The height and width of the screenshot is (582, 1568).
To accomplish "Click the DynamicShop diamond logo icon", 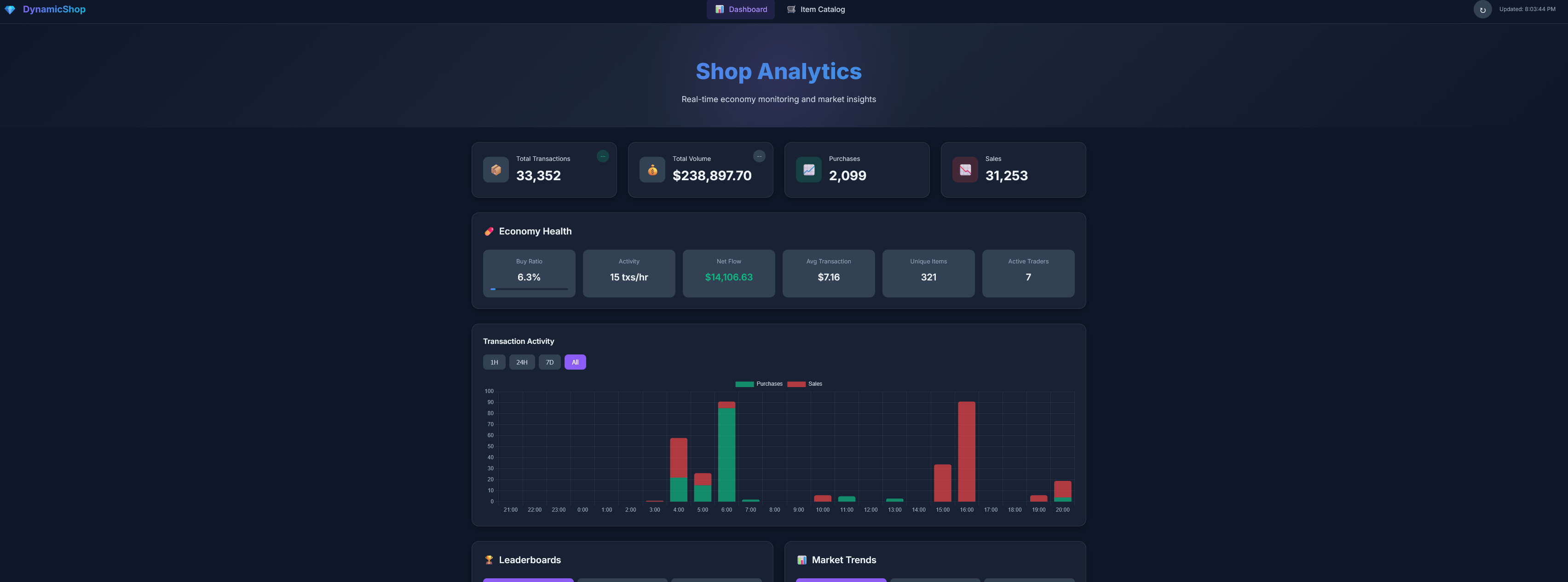I will point(10,10).
